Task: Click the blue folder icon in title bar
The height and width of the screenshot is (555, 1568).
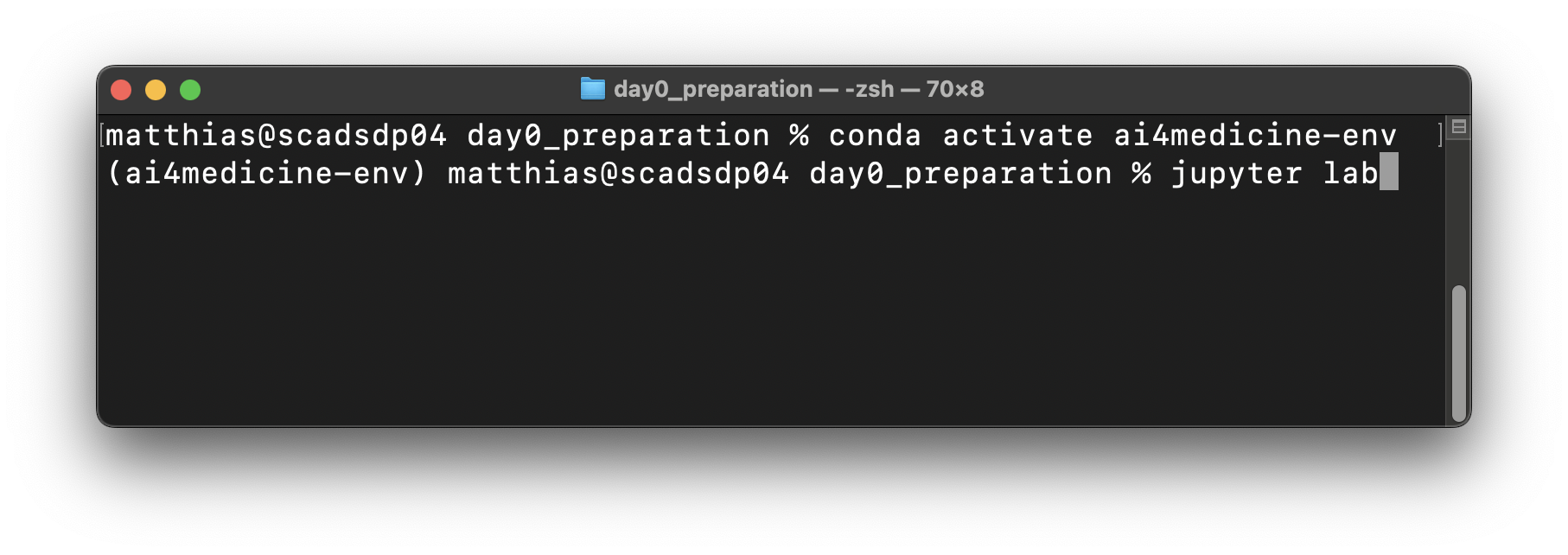Action: pyautogui.click(x=592, y=89)
